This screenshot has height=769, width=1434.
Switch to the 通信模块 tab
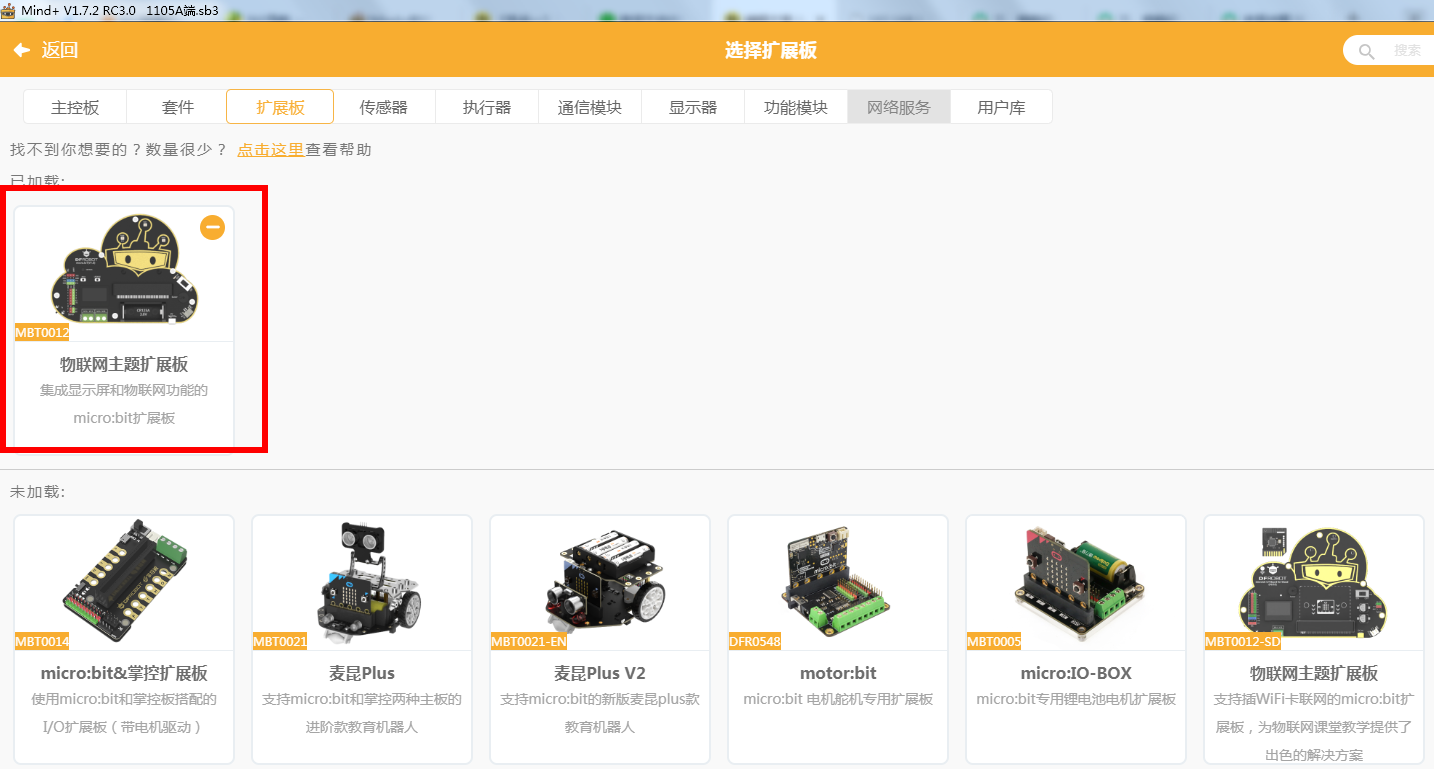tap(590, 107)
